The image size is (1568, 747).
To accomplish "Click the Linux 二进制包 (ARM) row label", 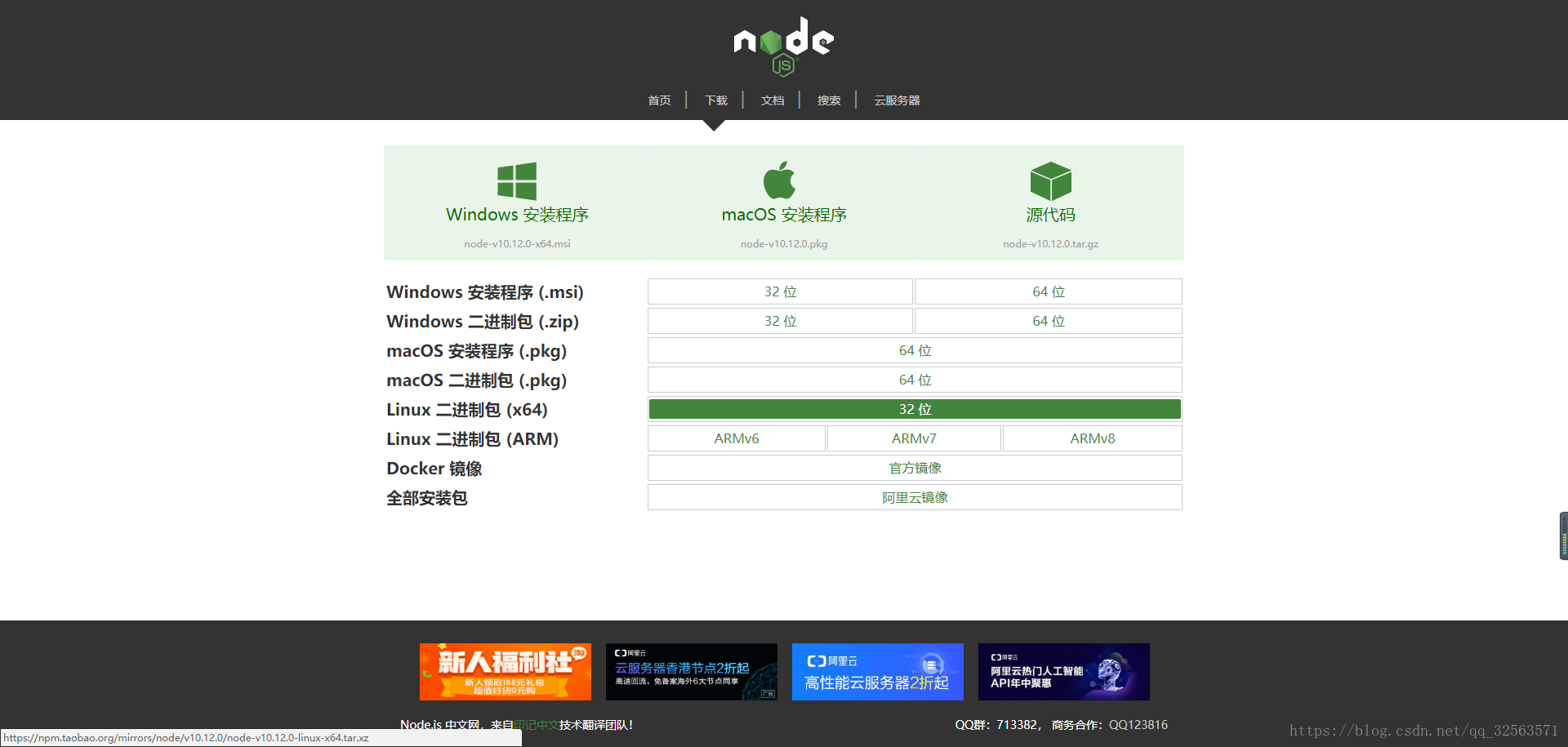I will click(473, 439).
